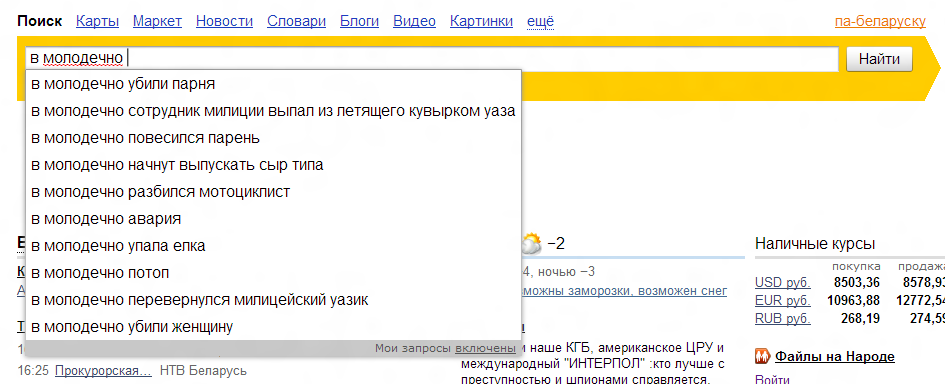The height and width of the screenshot is (384, 945).
Task: Go to the Новости section
Action: click(x=224, y=22)
